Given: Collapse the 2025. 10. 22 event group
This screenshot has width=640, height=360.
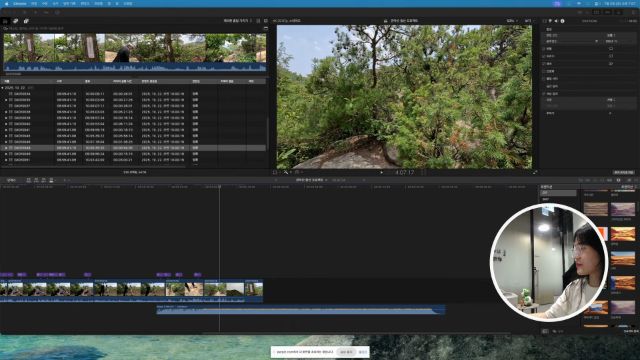Looking at the screenshot, I should 2,88.
